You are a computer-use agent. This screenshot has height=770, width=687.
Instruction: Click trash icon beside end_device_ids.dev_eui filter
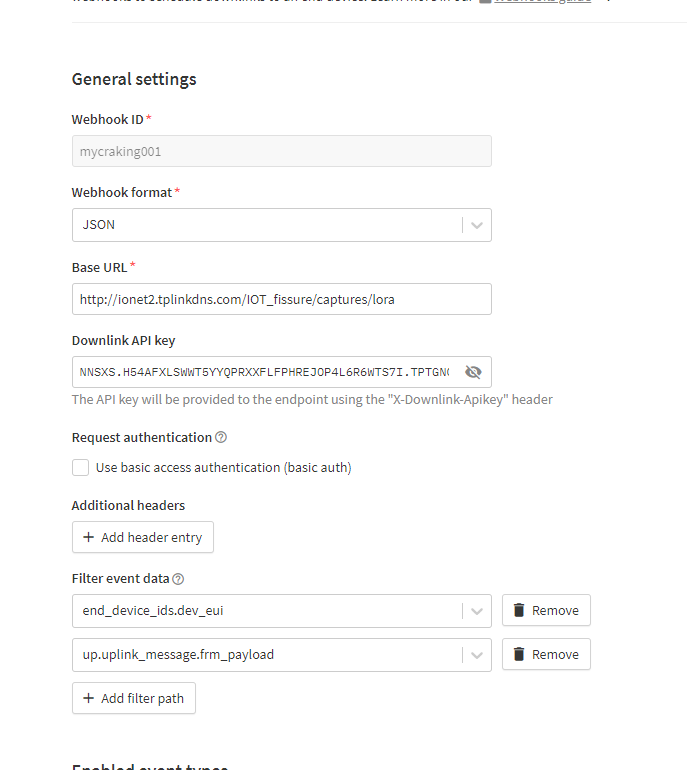pyautogui.click(x=519, y=610)
